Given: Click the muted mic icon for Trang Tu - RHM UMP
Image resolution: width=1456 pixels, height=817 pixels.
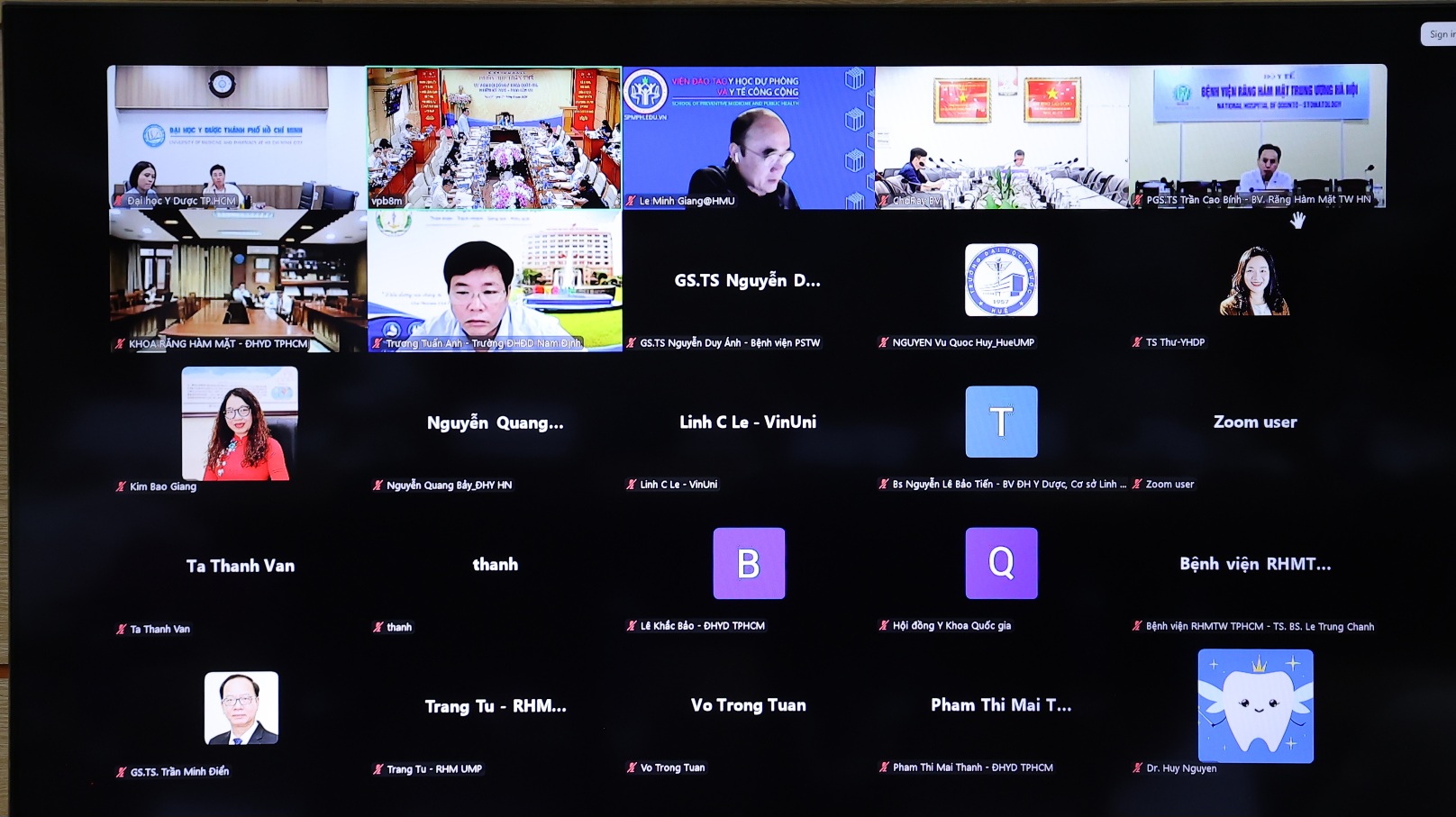Looking at the screenshot, I should pos(378,769).
